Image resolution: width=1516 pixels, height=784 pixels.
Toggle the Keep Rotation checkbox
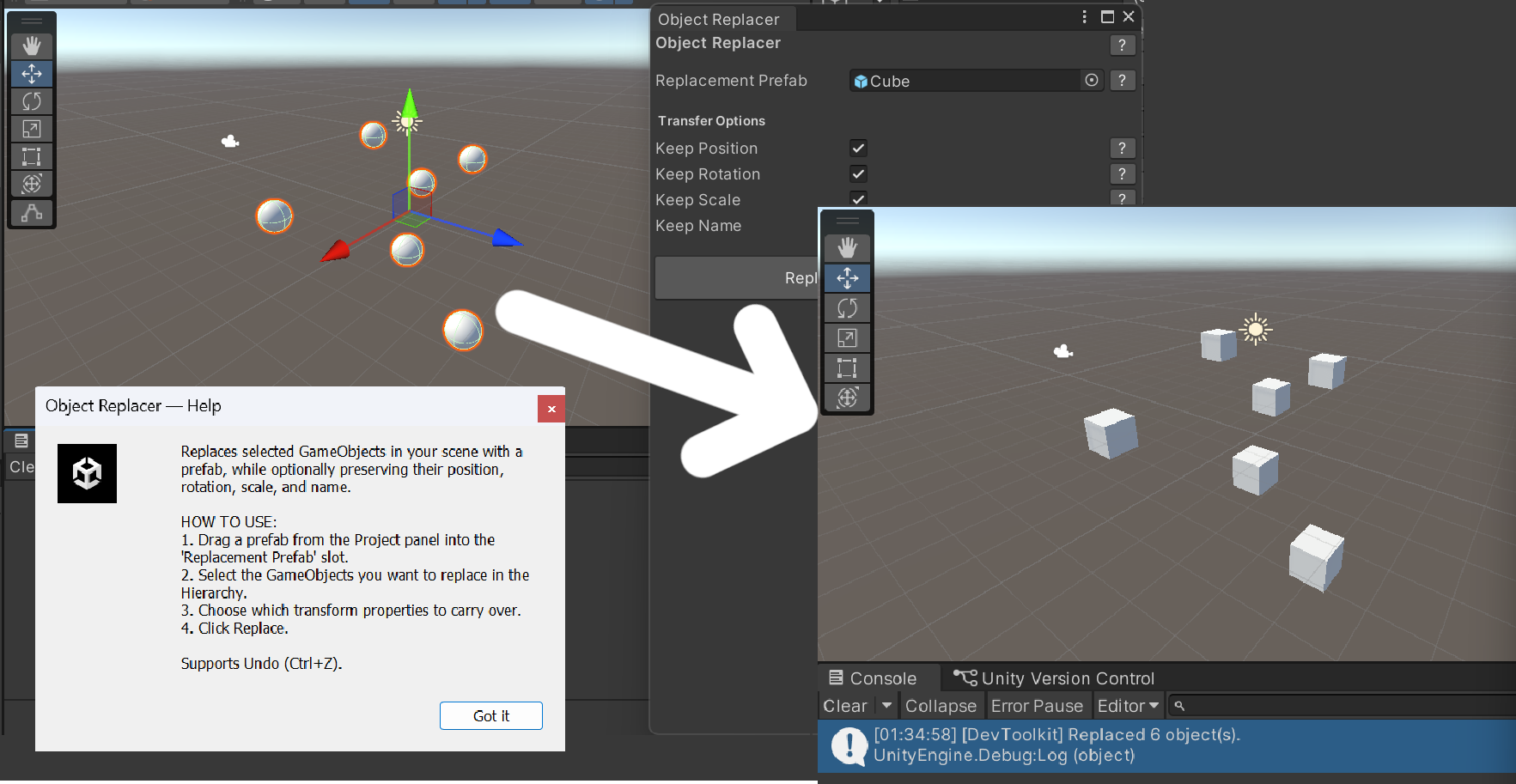pos(858,174)
